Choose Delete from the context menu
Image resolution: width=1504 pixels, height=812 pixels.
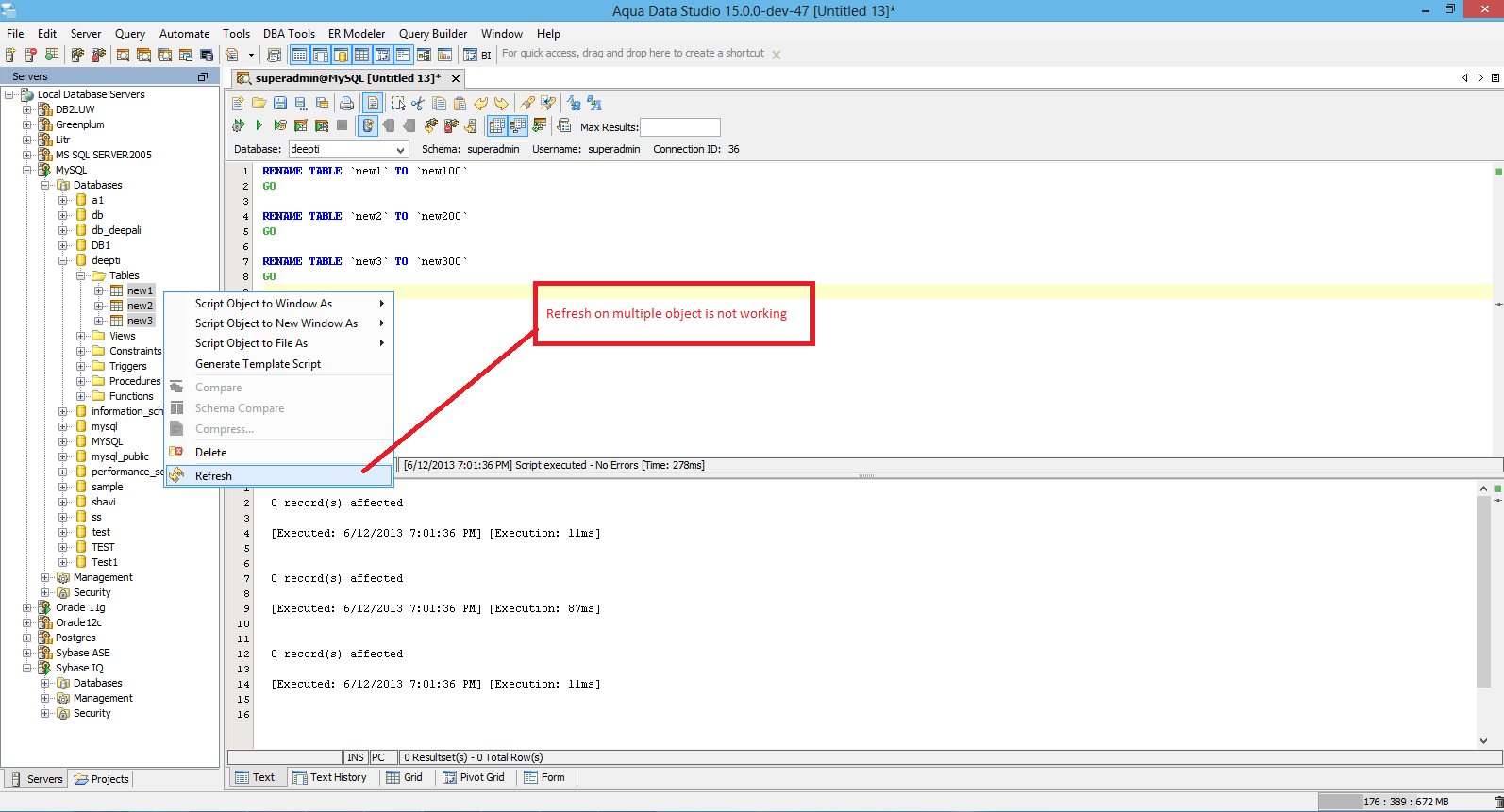pos(278,452)
